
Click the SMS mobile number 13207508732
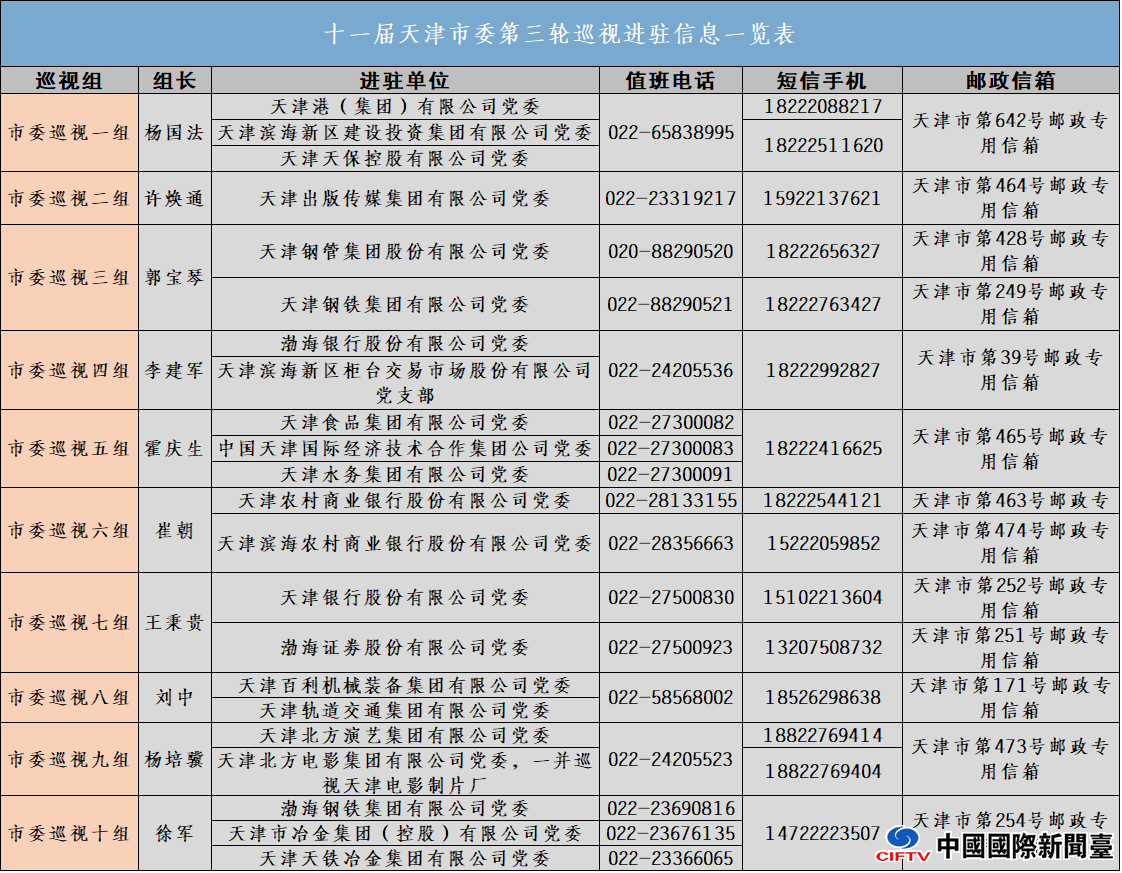(823, 648)
